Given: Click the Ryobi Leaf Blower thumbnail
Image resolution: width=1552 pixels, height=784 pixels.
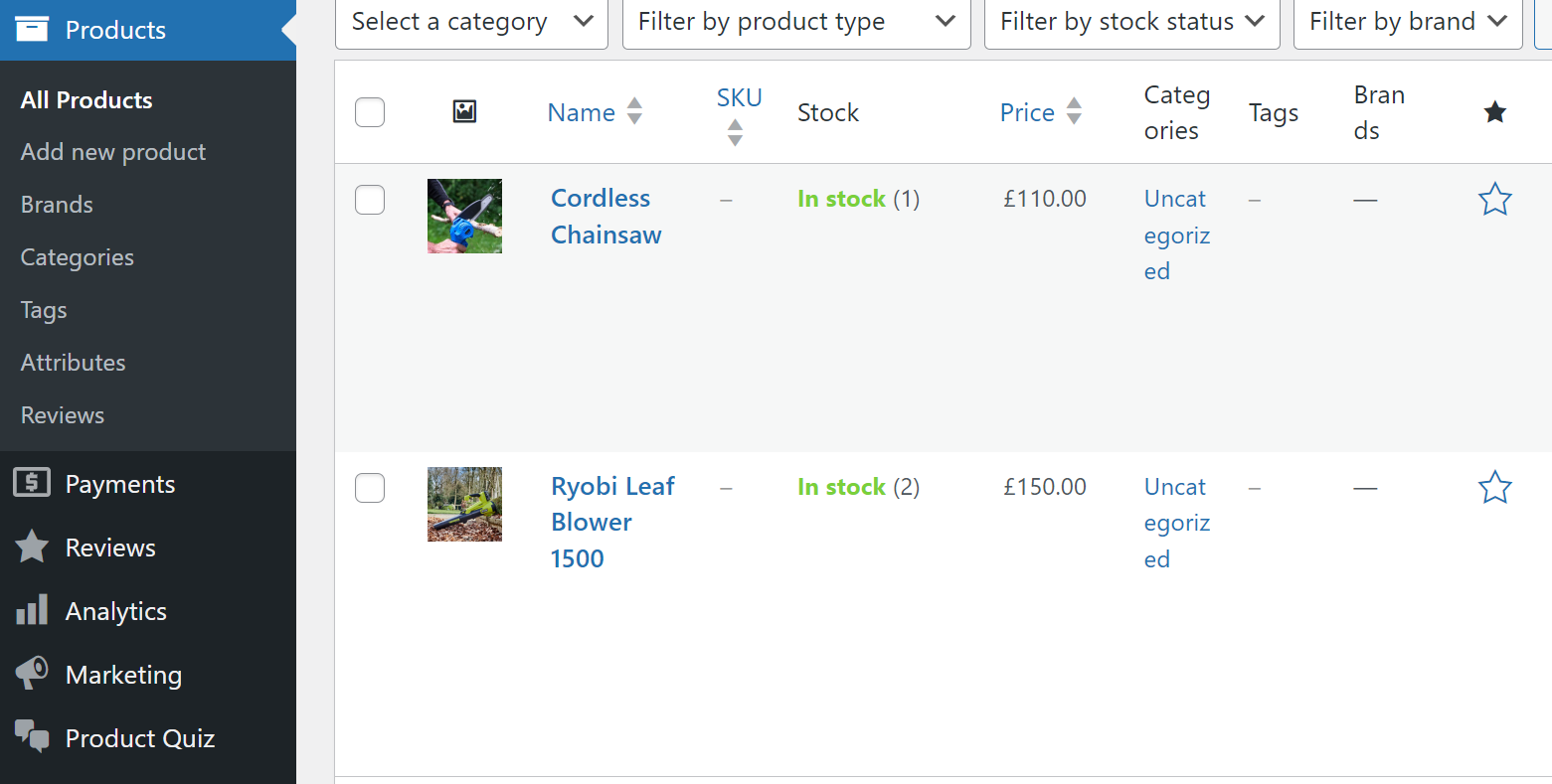Looking at the screenshot, I should coord(464,504).
